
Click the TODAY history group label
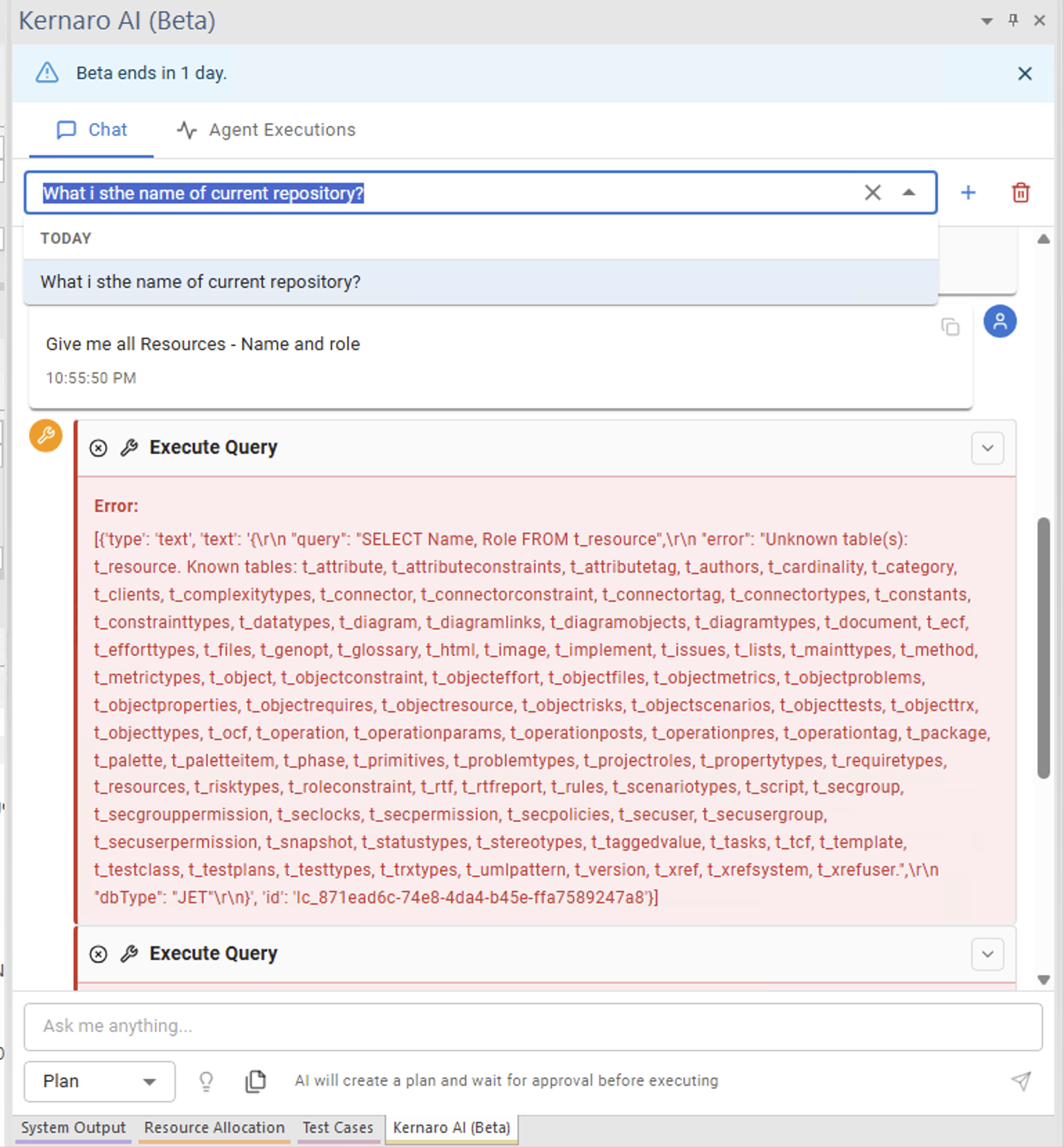(x=66, y=238)
